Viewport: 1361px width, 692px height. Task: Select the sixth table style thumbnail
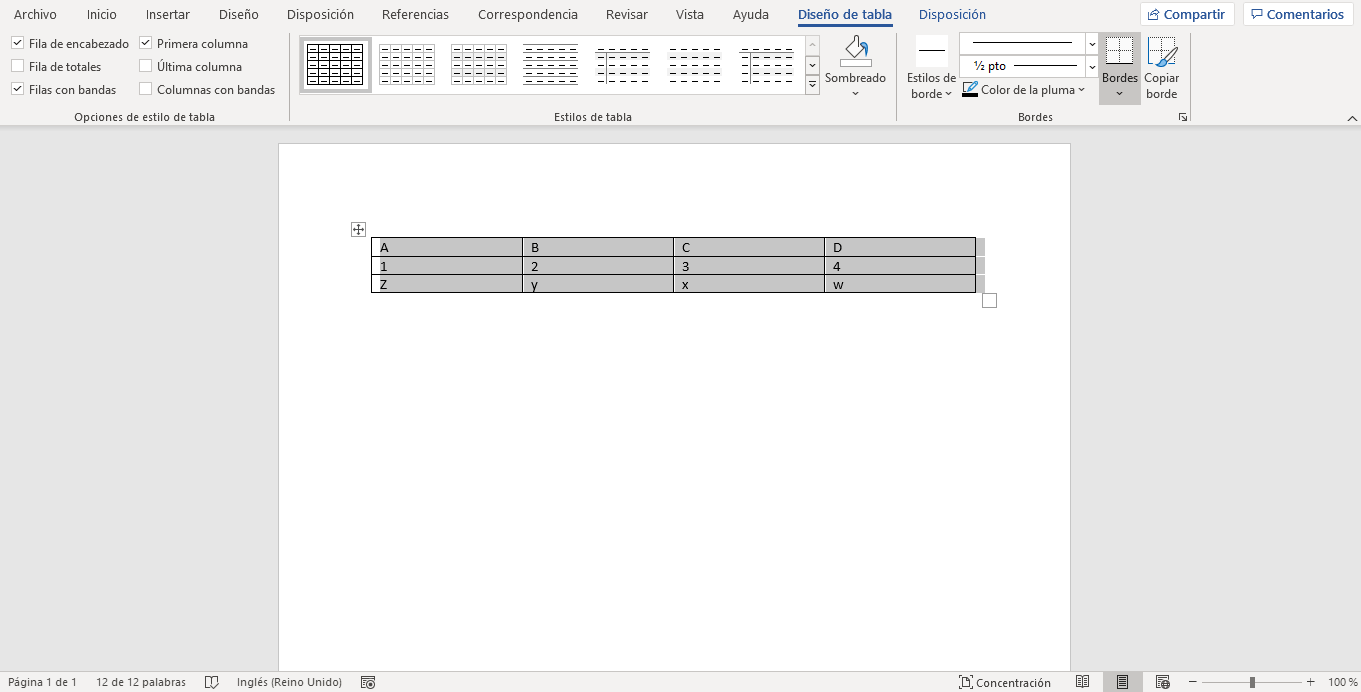click(695, 65)
